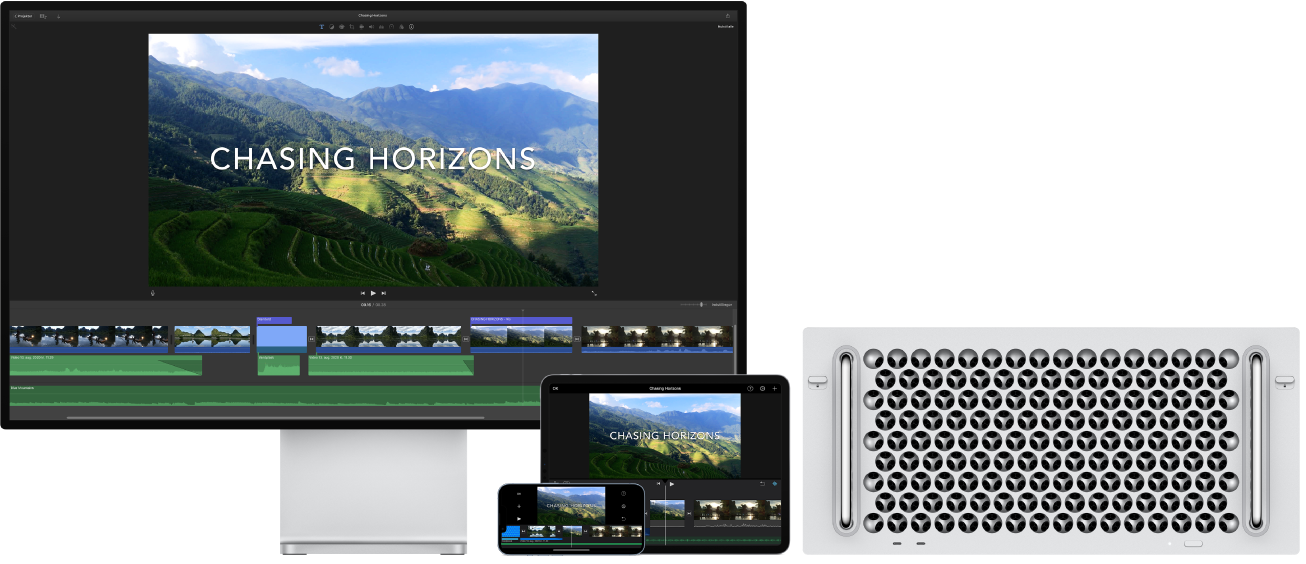The height and width of the screenshot is (564, 1306).
Task: Open Color Correction palette icon on Mac
Action: (342, 27)
